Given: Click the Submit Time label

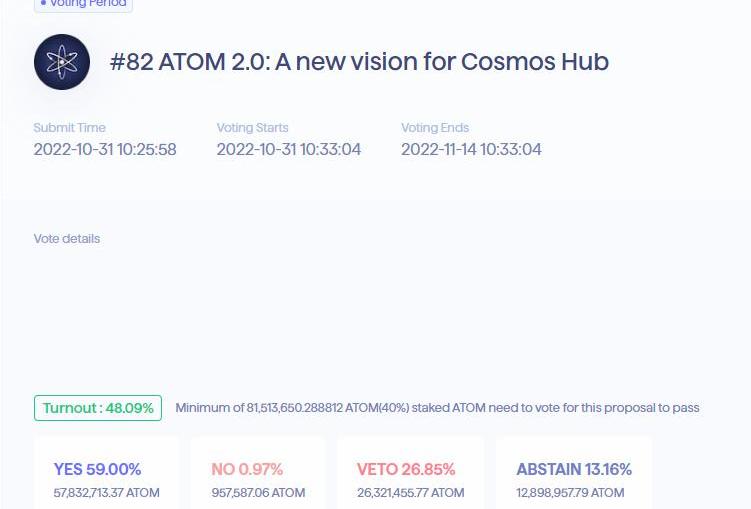Looking at the screenshot, I should [69, 128].
